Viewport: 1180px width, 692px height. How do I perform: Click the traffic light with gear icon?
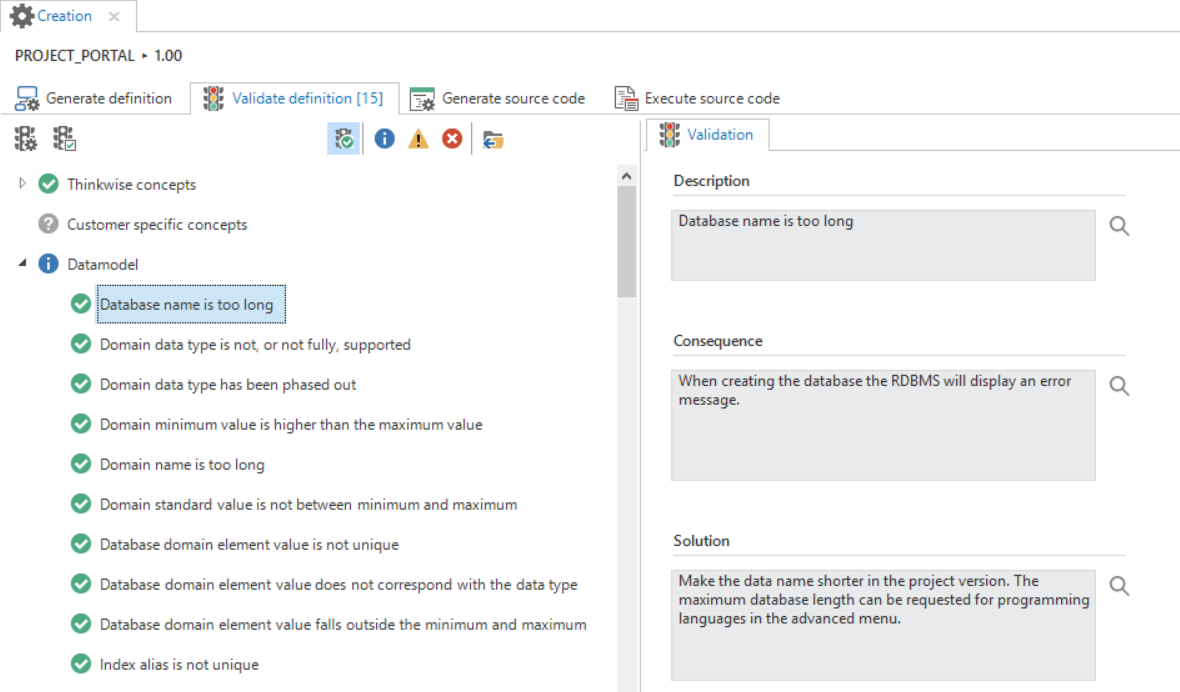(x=25, y=139)
